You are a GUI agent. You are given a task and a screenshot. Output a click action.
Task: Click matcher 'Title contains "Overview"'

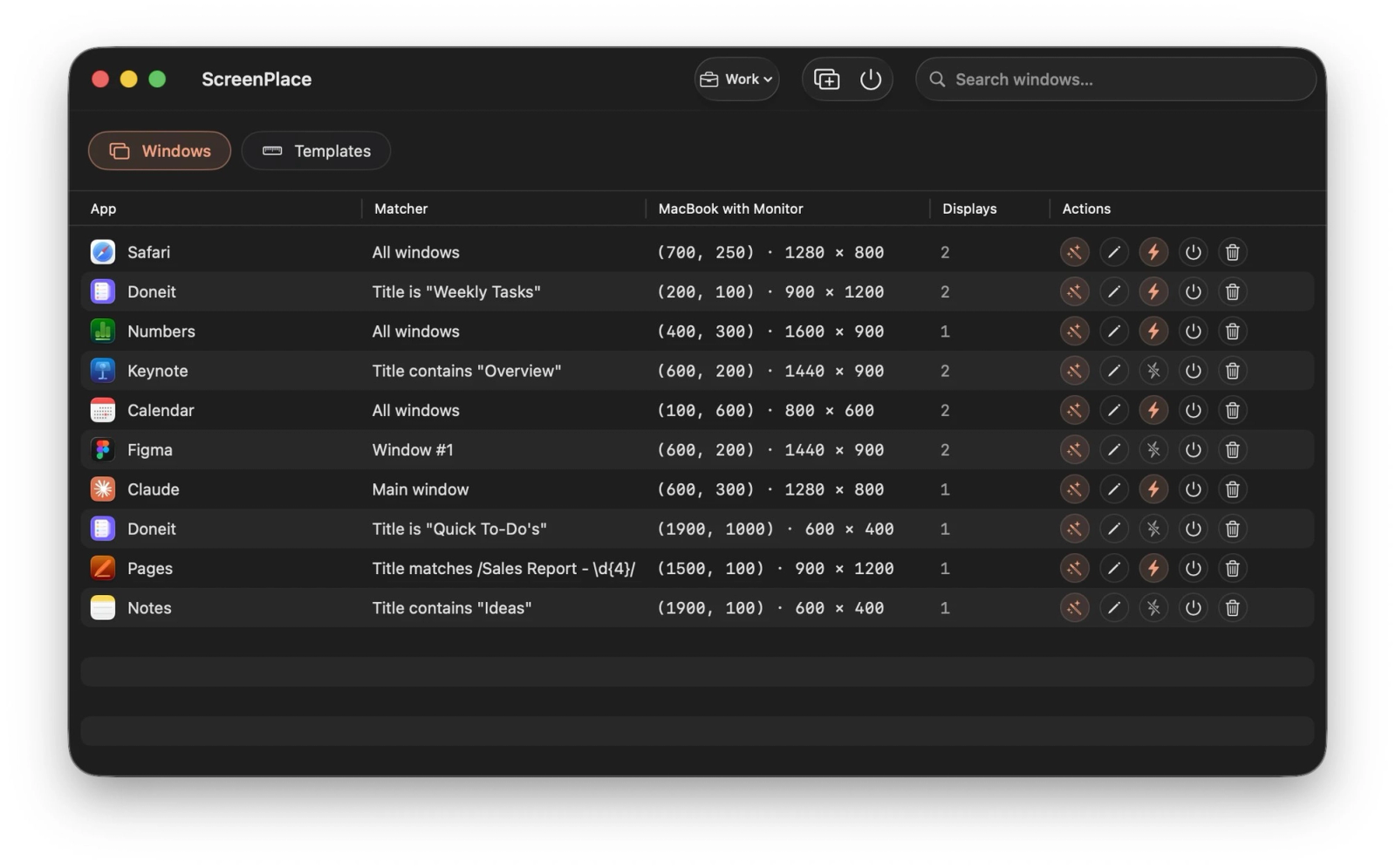click(467, 371)
